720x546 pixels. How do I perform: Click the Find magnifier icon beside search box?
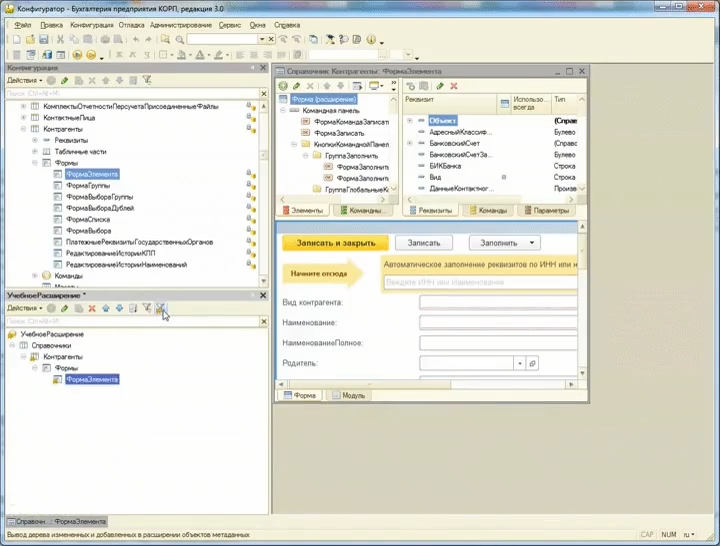(x=180, y=39)
